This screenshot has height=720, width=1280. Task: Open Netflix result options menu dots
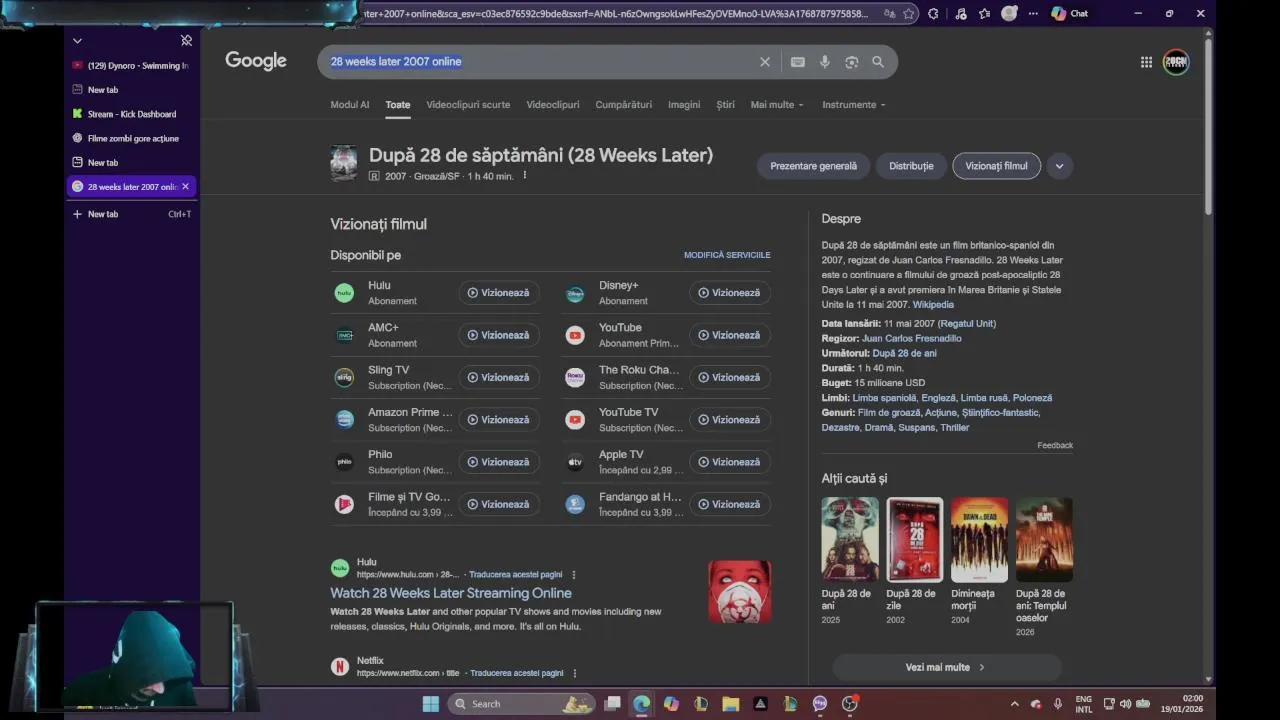pyautogui.click(x=575, y=673)
